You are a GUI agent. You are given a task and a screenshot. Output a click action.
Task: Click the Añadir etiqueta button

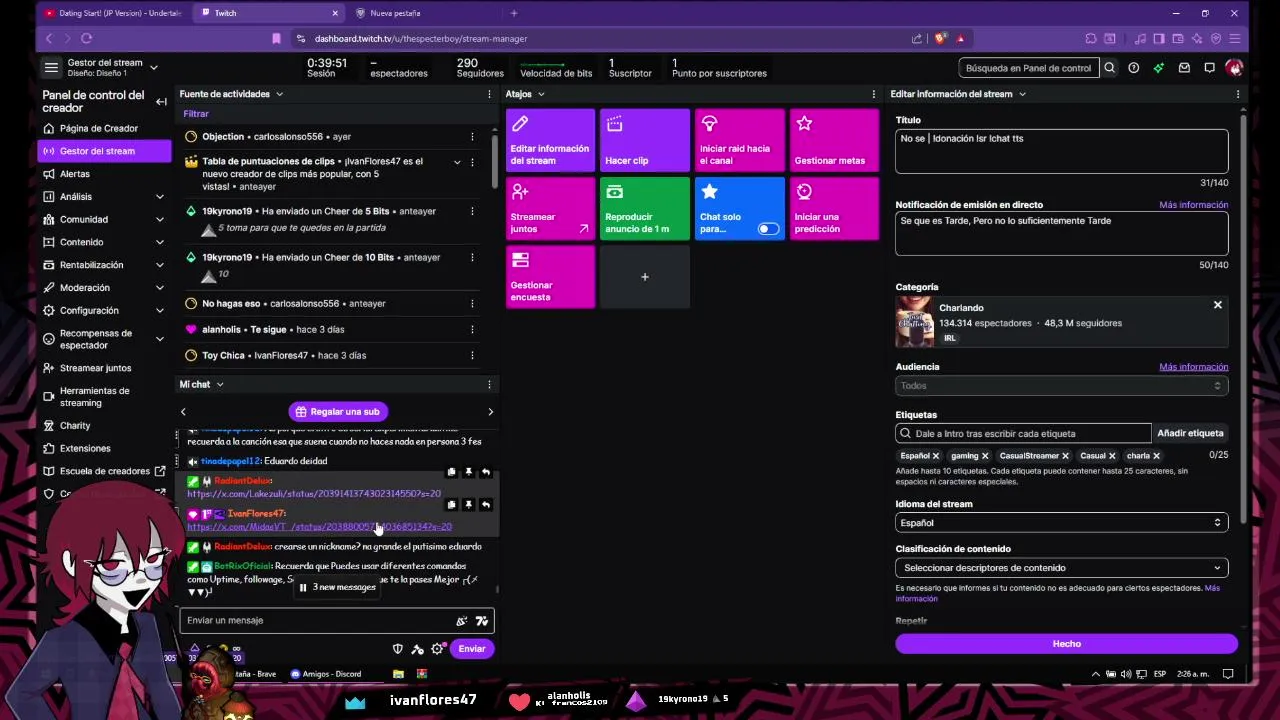(x=1190, y=434)
